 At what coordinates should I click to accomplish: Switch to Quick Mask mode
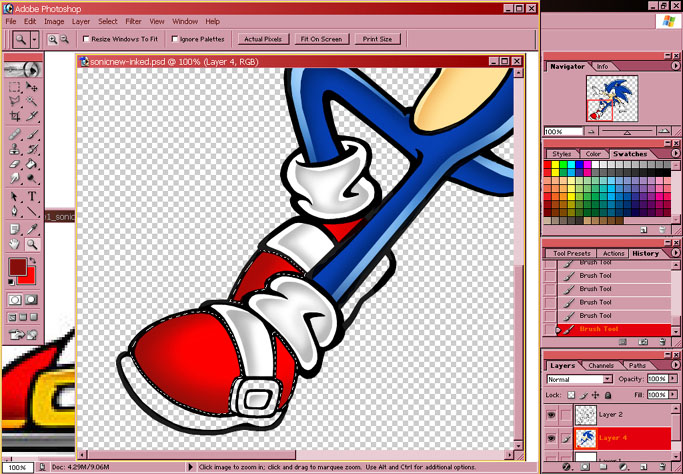31,300
